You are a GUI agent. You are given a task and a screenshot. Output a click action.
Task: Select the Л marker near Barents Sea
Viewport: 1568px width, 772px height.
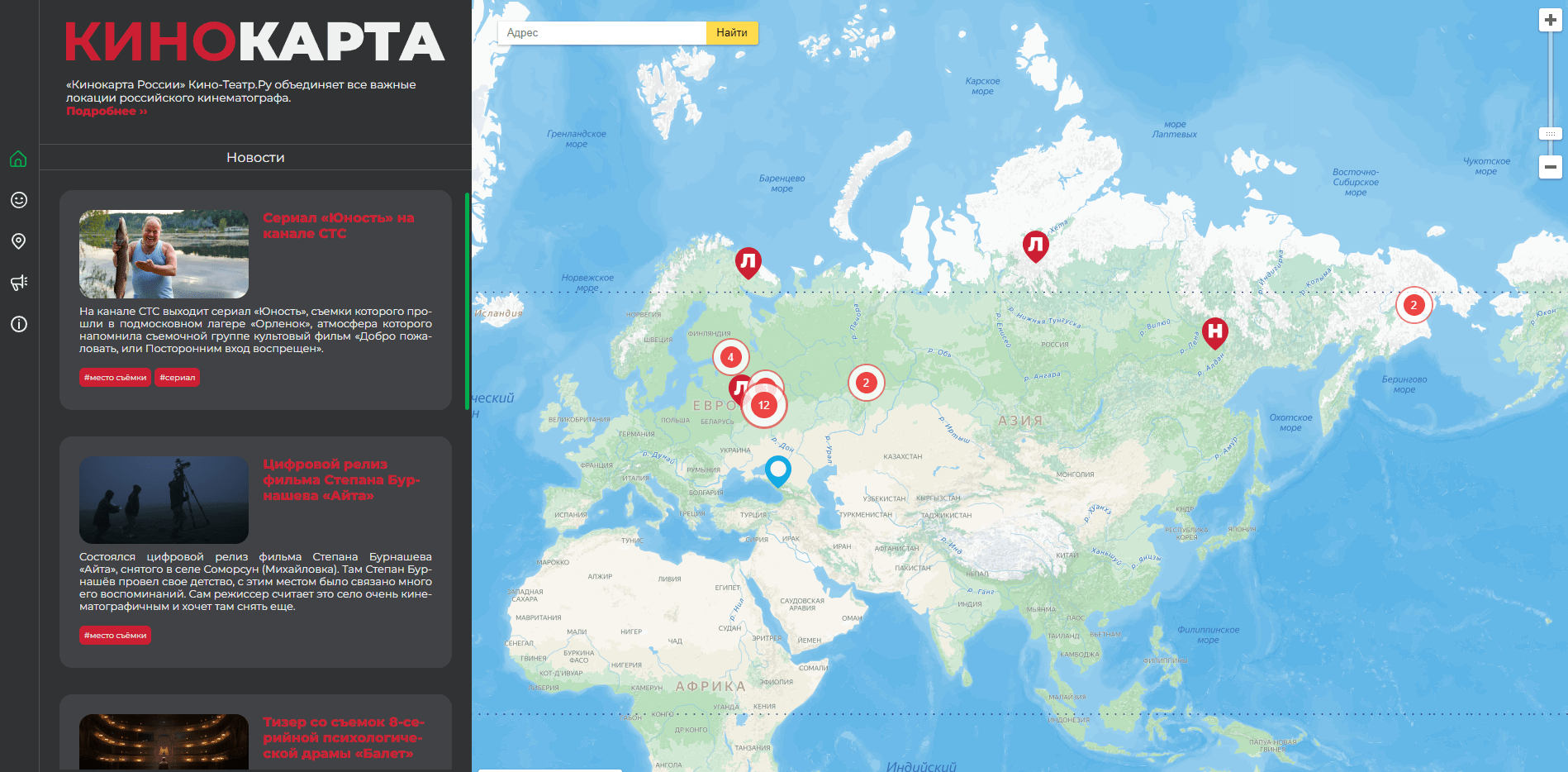click(748, 263)
